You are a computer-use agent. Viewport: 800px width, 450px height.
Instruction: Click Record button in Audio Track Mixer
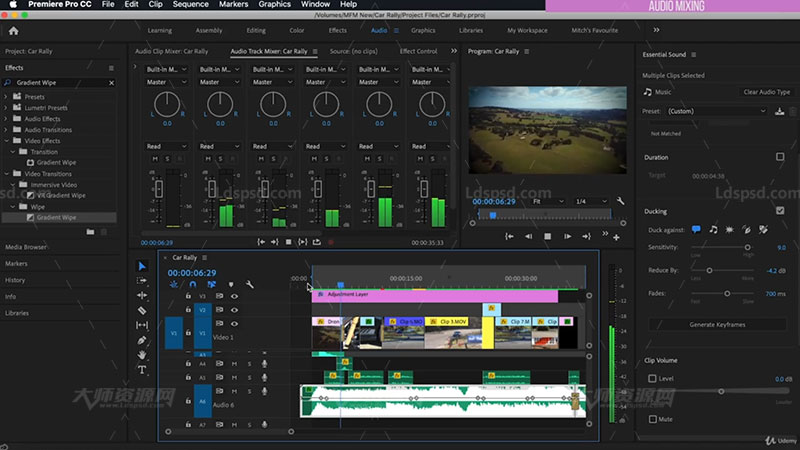point(331,242)
